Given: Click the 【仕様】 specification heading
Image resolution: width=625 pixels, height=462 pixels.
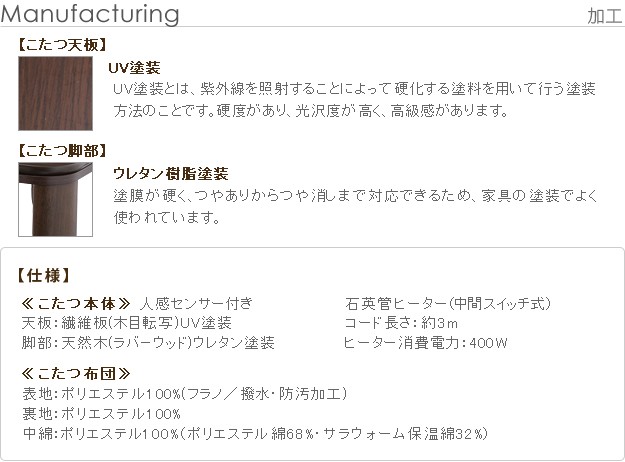Looking at the screenshot, I should 44,275.
